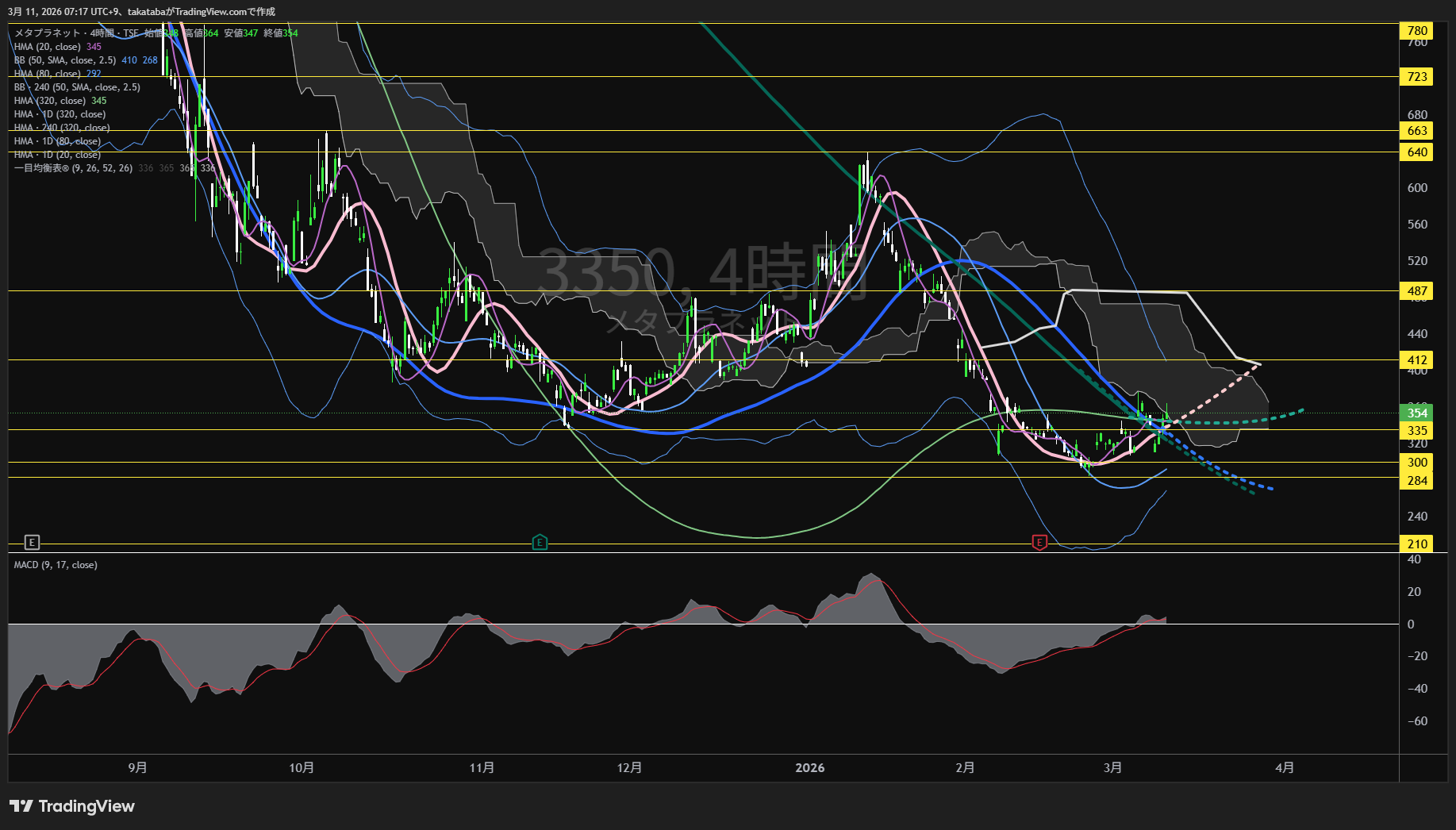Click the green earnings E marker
Image resolution: width=1456 pixels, height=830 pixels.
click(540, 543)
